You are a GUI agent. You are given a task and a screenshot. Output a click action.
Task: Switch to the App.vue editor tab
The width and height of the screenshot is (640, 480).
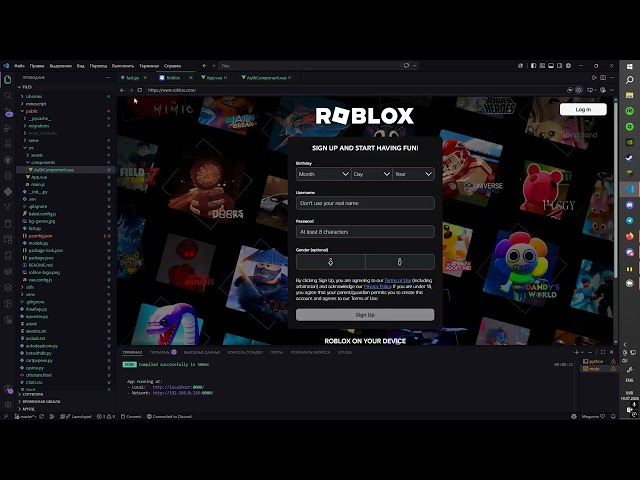pyautogui.click(x=214, y=78)
